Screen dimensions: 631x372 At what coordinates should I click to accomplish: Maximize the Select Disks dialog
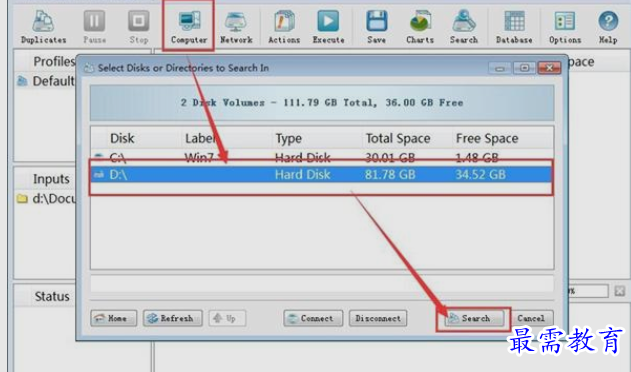click(524, 68)
